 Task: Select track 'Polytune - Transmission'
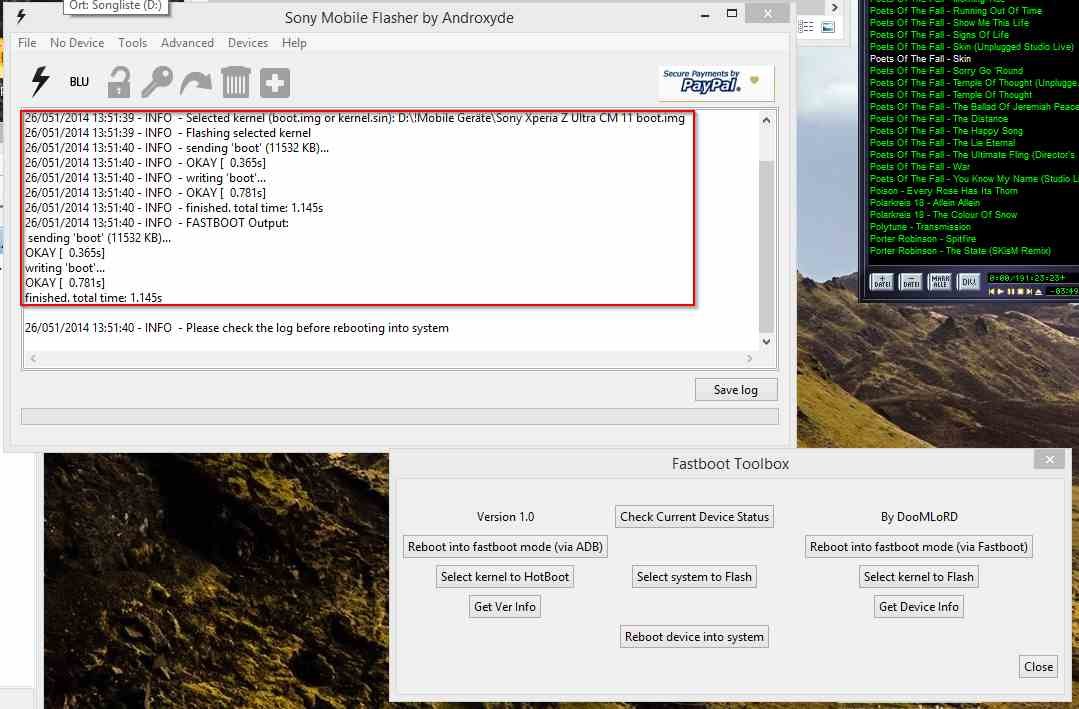click(920, 226)
